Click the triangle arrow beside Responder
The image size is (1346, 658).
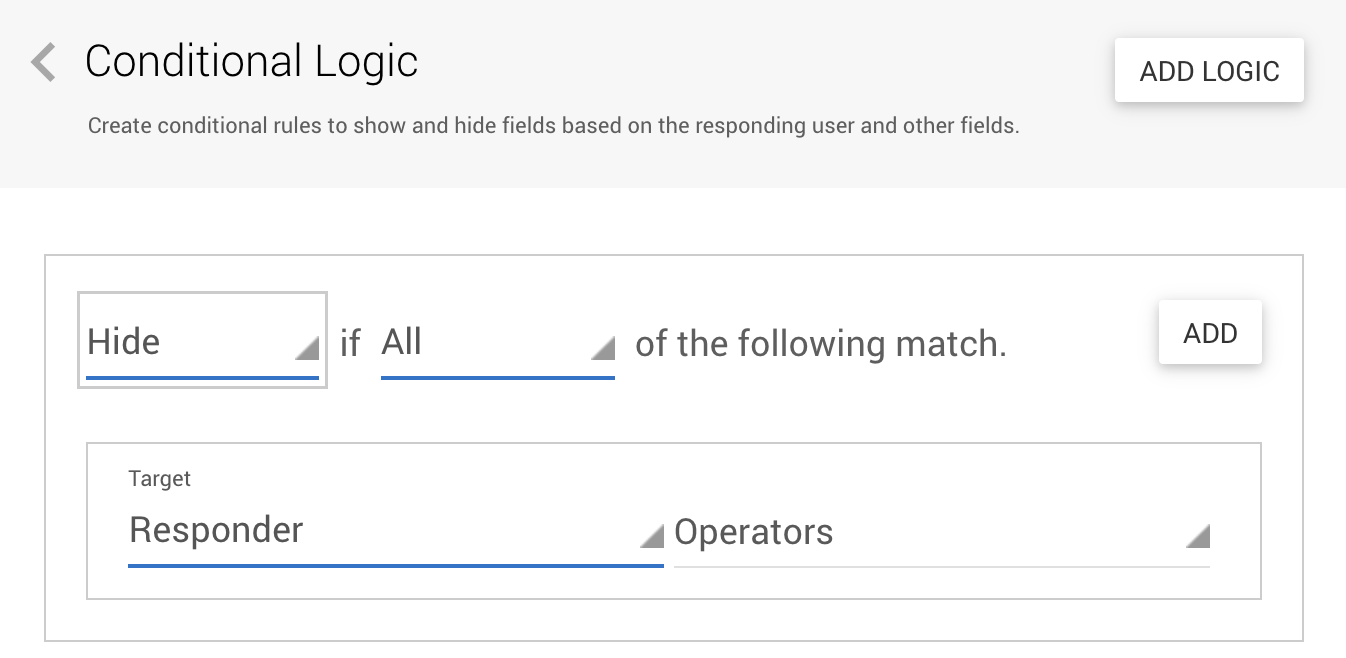point(652,536)
